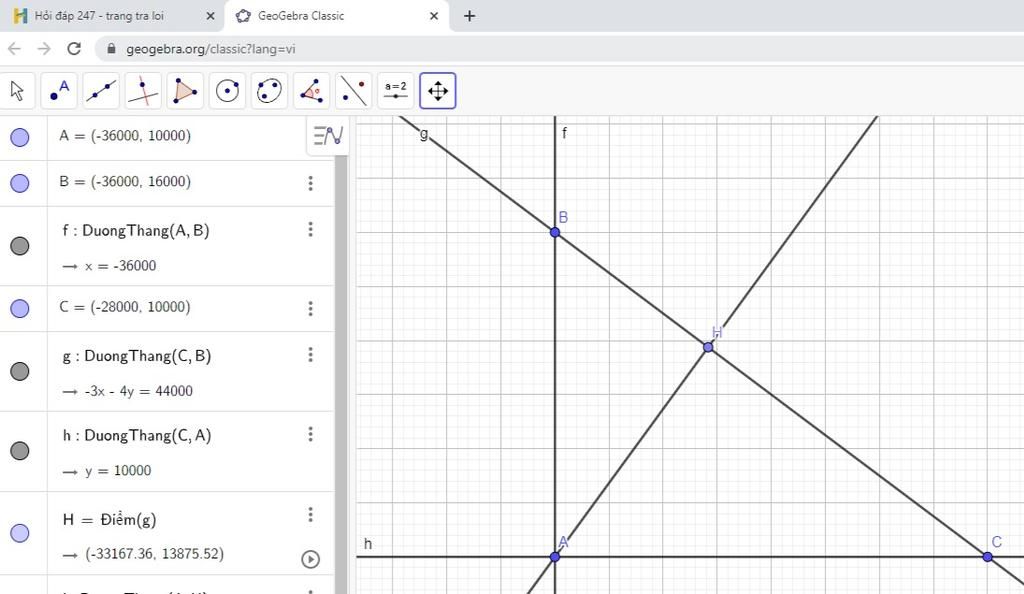Toggle visibility of point C

20,308
